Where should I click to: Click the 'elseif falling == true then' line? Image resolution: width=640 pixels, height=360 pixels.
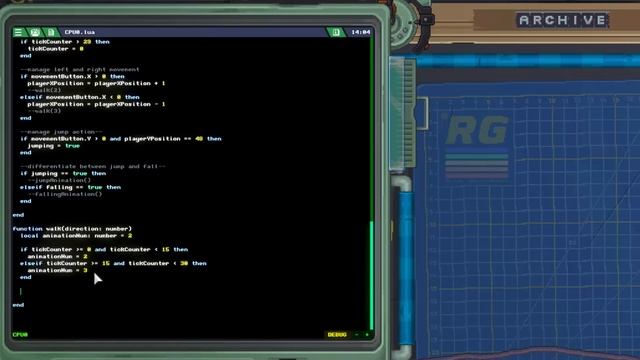70,187
